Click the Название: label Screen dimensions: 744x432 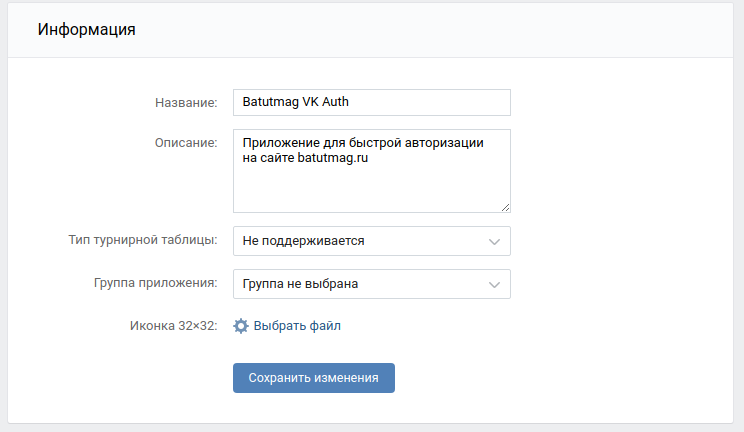click(x=186, y=103)
